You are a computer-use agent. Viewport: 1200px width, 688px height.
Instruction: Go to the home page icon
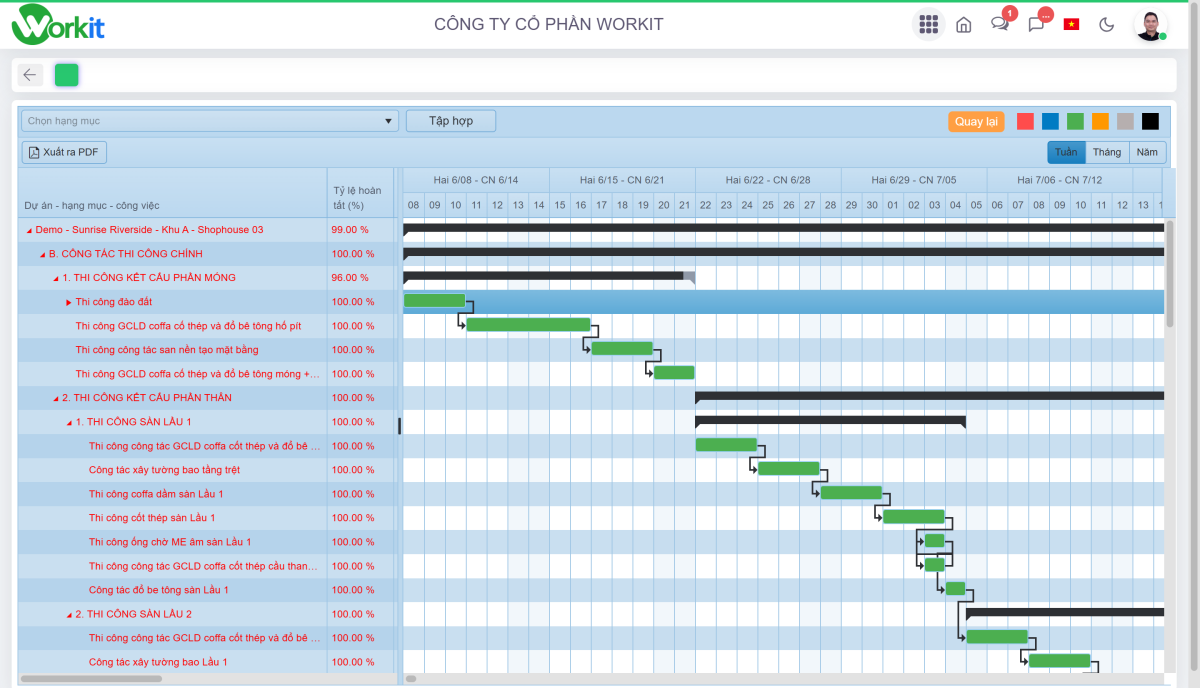coord(964,25)
